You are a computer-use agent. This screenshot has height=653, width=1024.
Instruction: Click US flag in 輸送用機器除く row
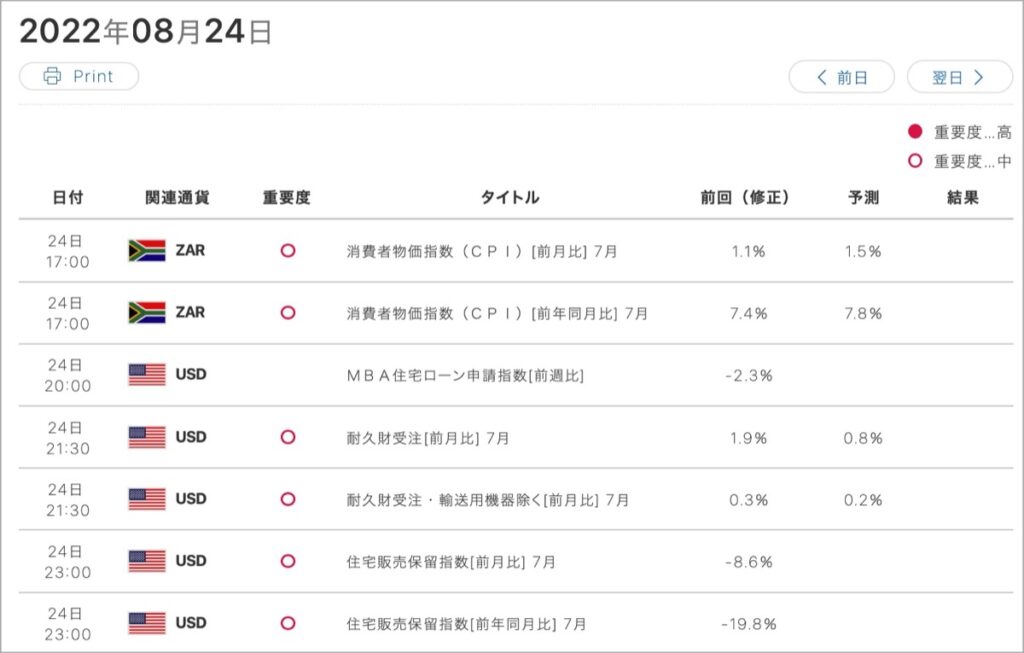147,499
